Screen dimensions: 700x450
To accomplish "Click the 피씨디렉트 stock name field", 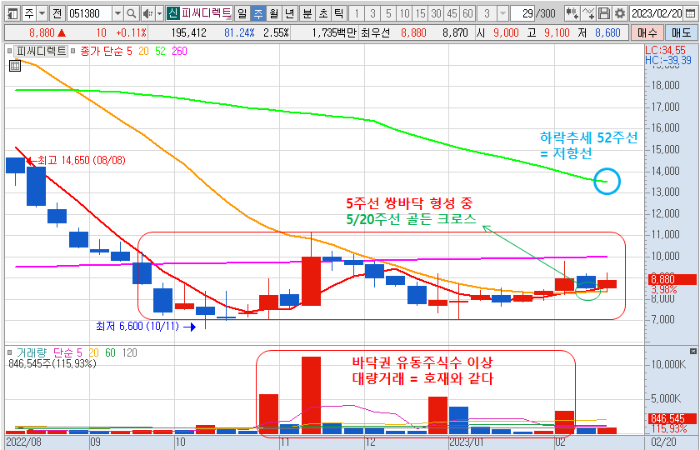I will coord(206,13).
